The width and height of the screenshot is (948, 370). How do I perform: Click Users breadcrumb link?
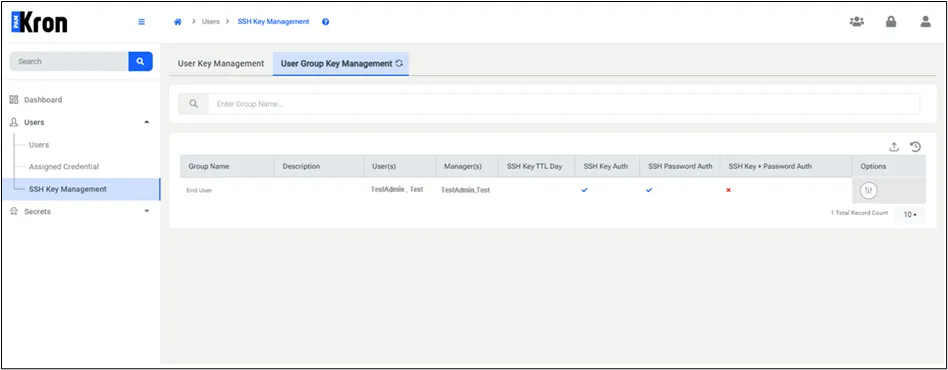(210, 22)
